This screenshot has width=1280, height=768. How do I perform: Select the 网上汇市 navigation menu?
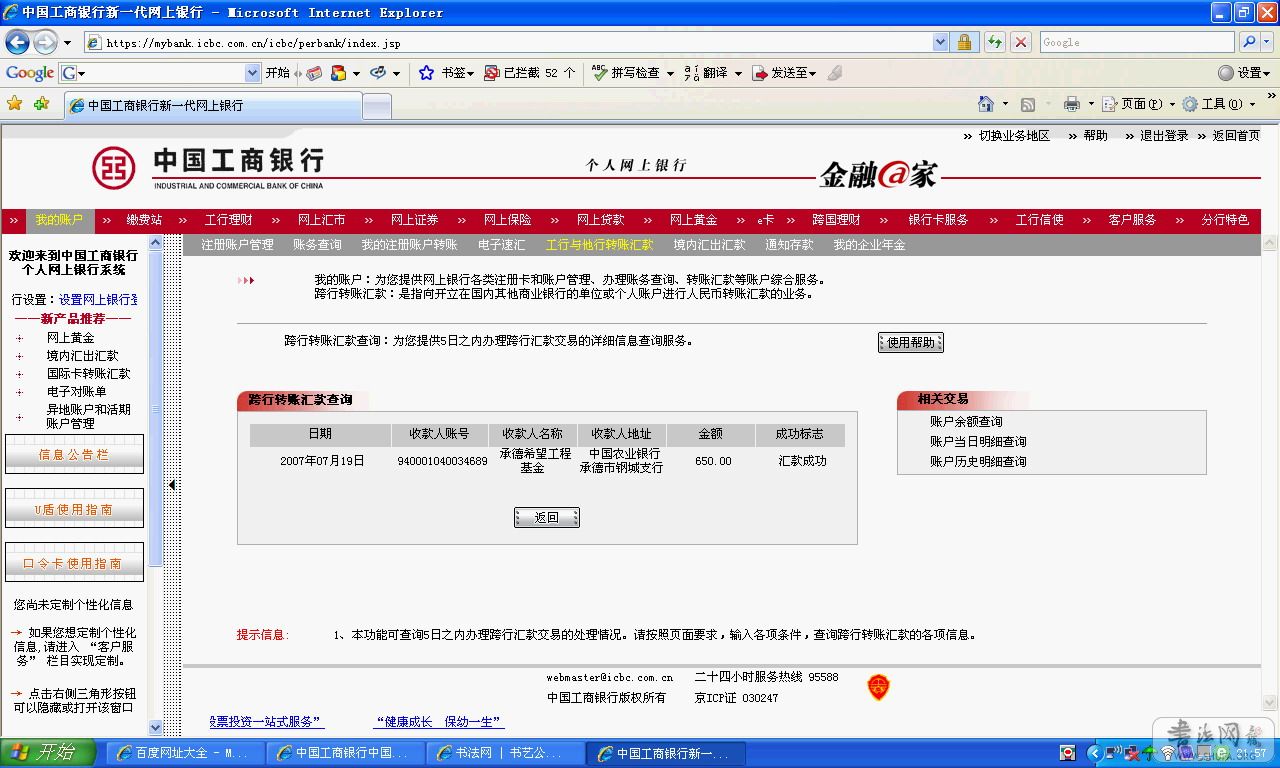coord(321,220)
